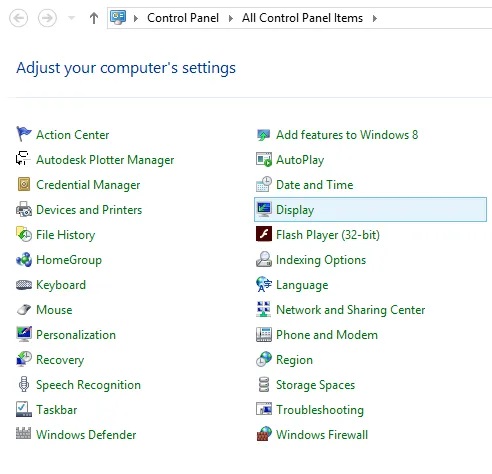Open the Credential Manager link
Image resolution: width=492 pixels, height=474 pixels.
[x=88, y=185]
